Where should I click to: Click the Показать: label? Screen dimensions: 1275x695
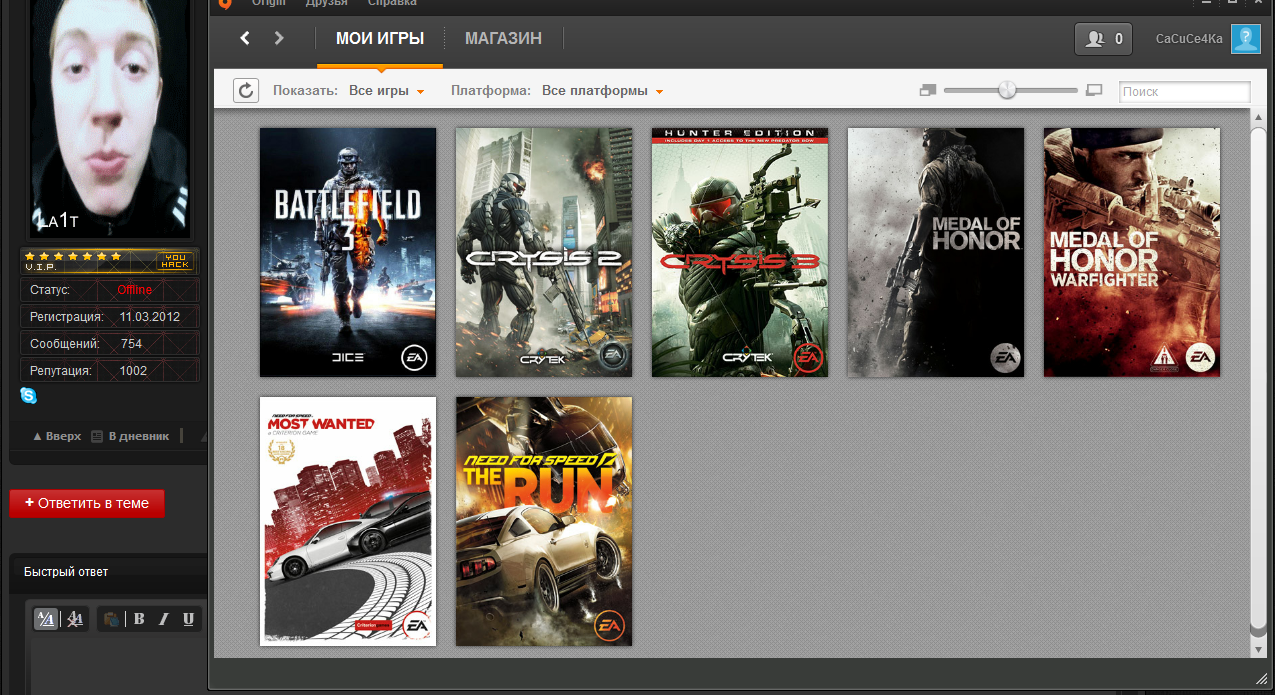coord(306,91)
